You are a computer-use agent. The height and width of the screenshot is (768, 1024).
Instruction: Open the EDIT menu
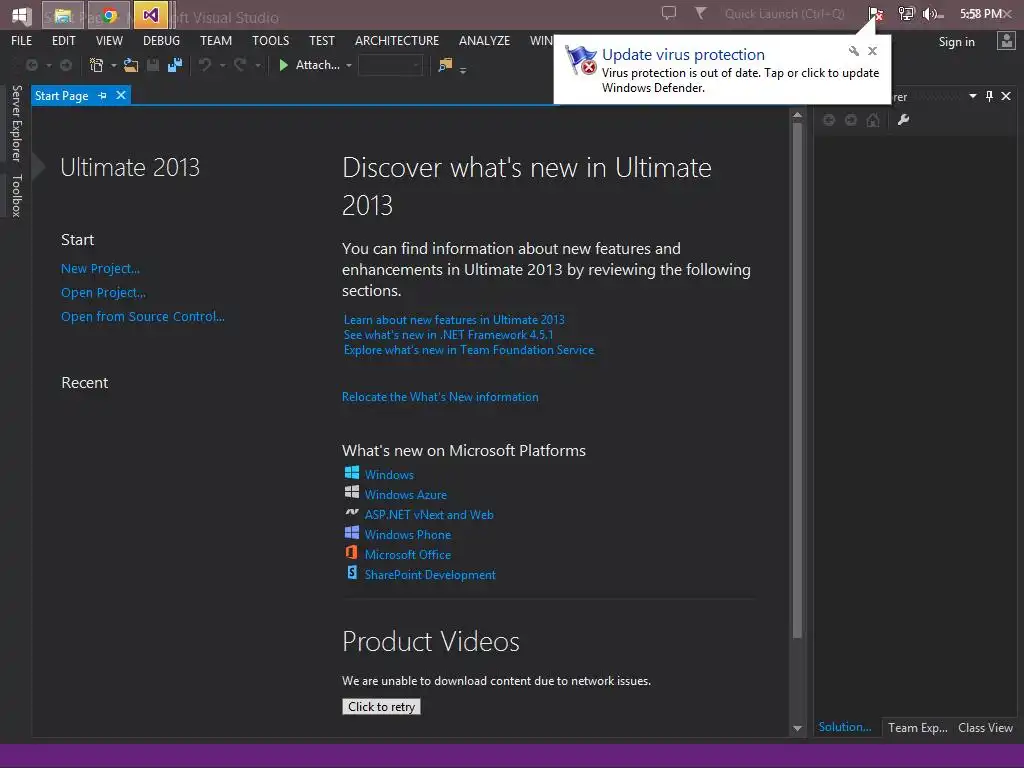point(63,40)
